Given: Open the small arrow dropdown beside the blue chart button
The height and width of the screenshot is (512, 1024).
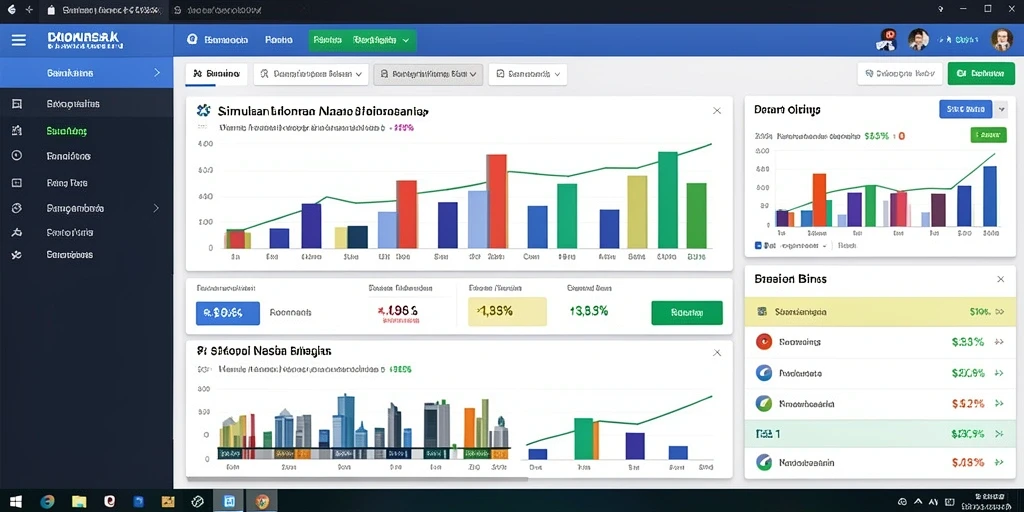Looking at the screenshot, I should coord(1002,109).
